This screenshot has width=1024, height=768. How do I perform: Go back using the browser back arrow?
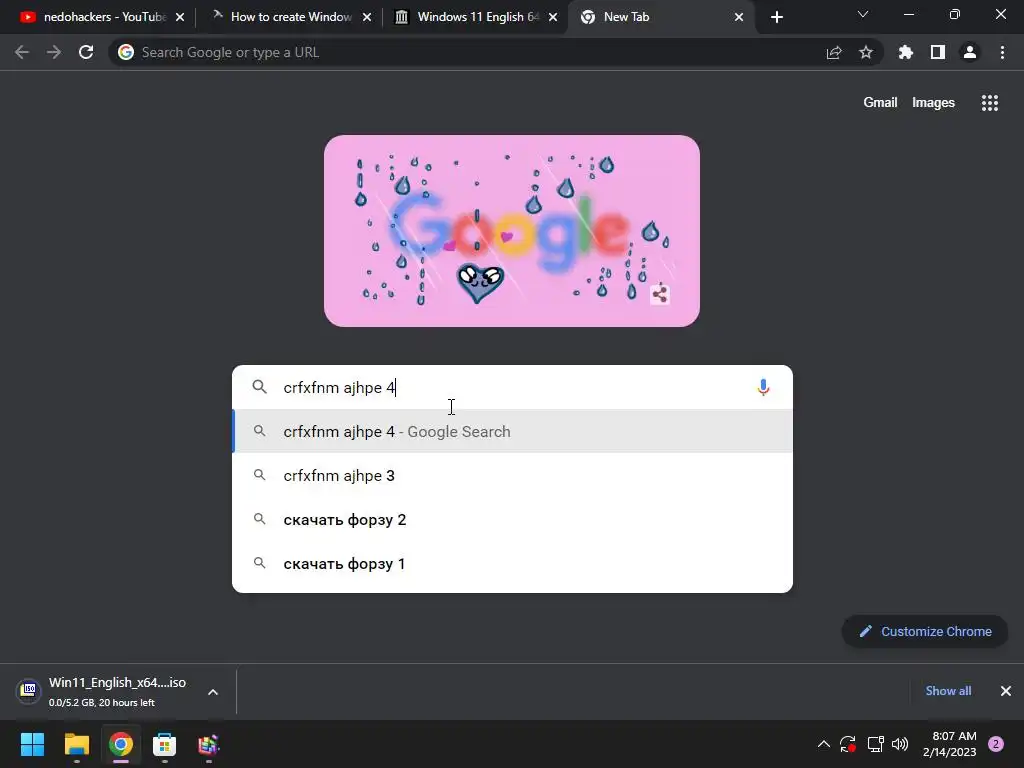point(22,52)
